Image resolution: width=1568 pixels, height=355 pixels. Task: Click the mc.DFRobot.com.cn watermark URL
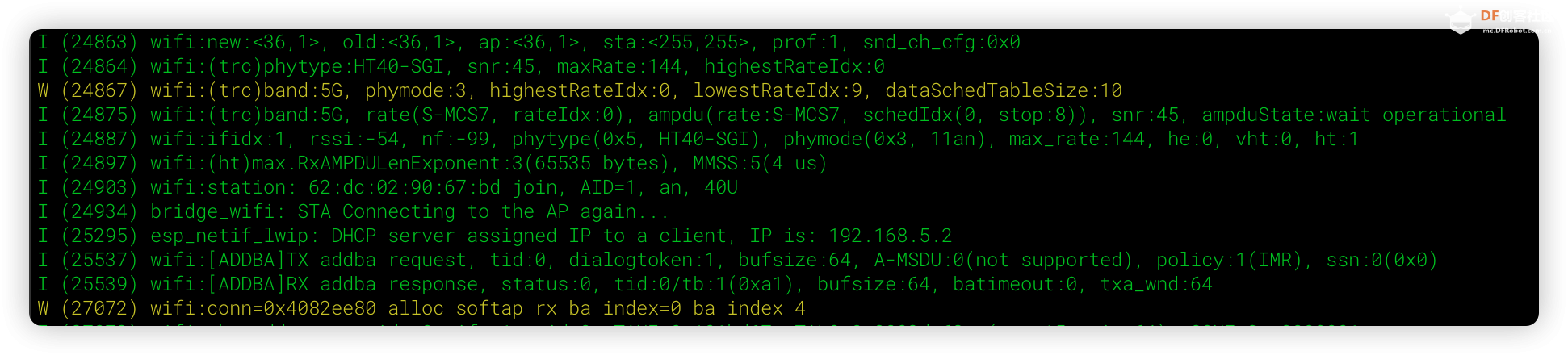point(1516,31)
